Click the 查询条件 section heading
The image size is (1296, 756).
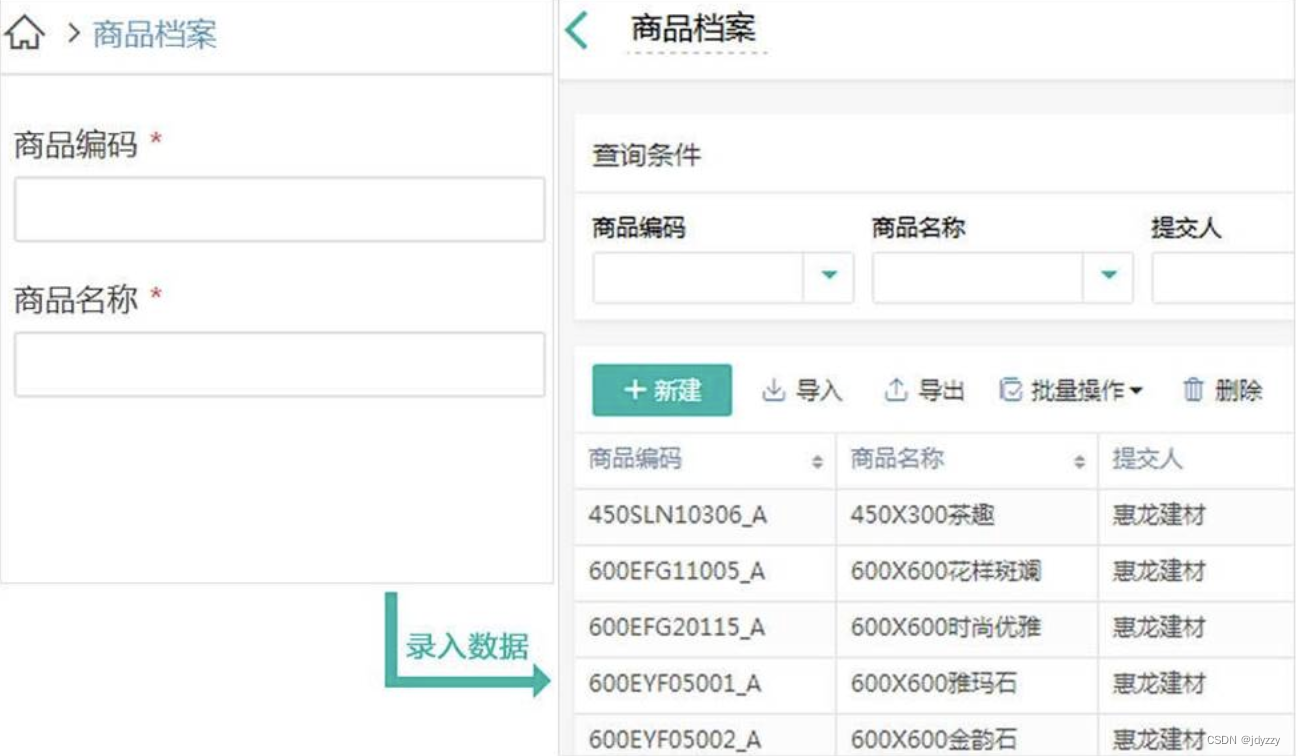[647, 156]
